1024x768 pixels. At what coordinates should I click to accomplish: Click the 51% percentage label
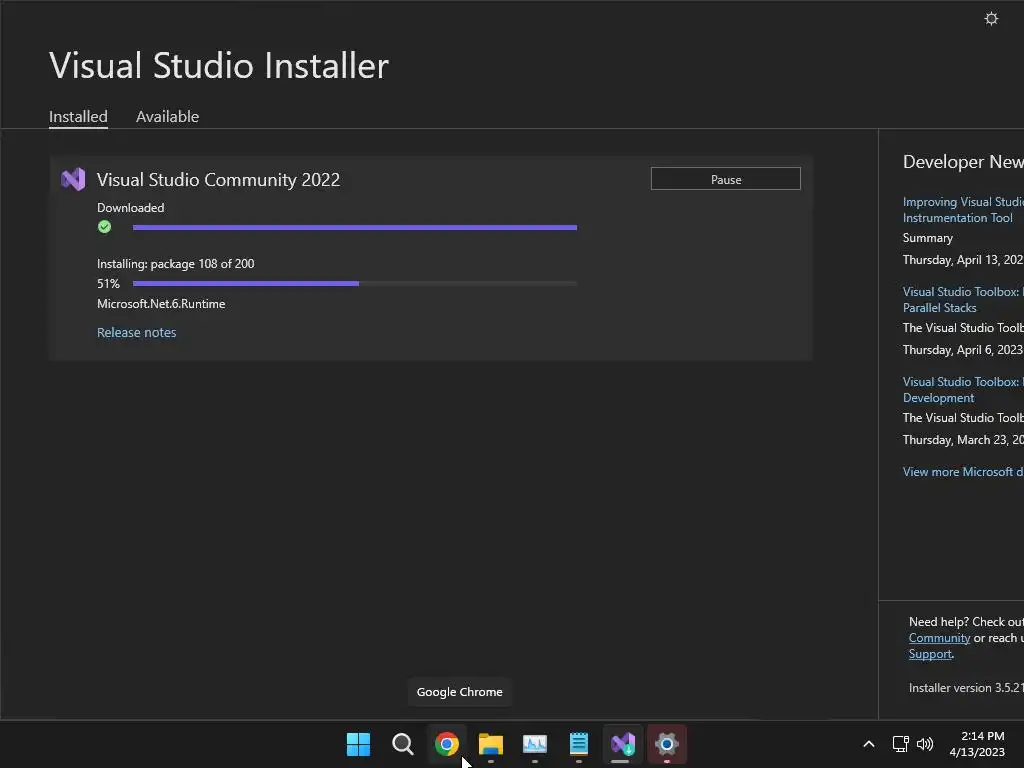pyautogui.click(x=108, y=283)
